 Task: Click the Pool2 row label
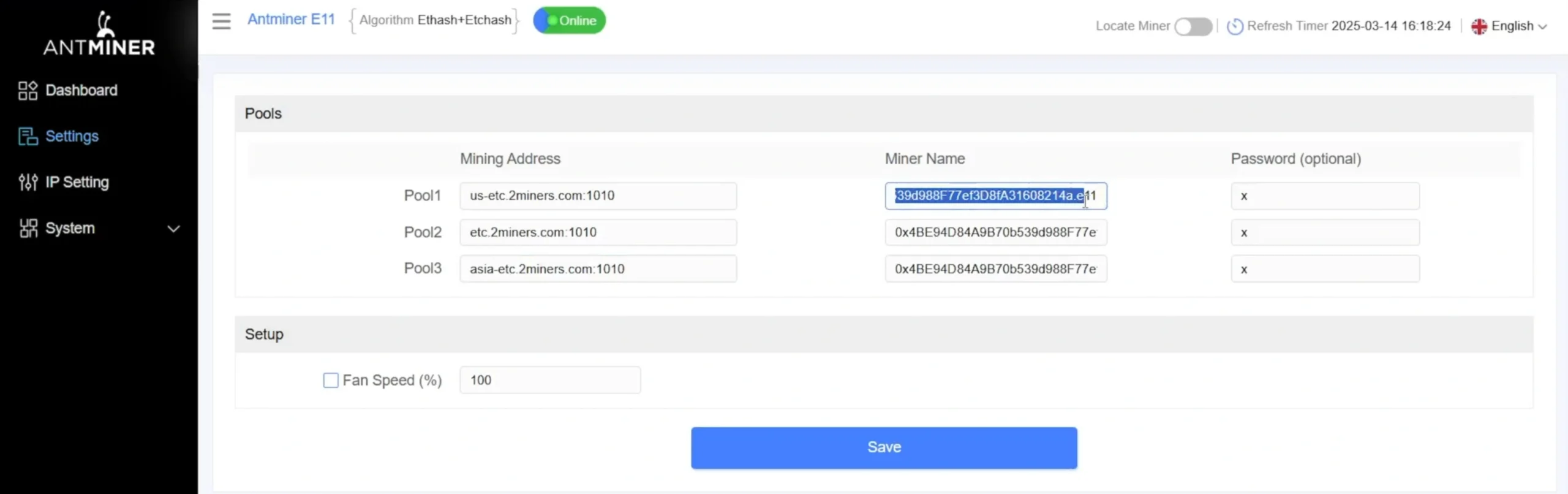point(423,232)
